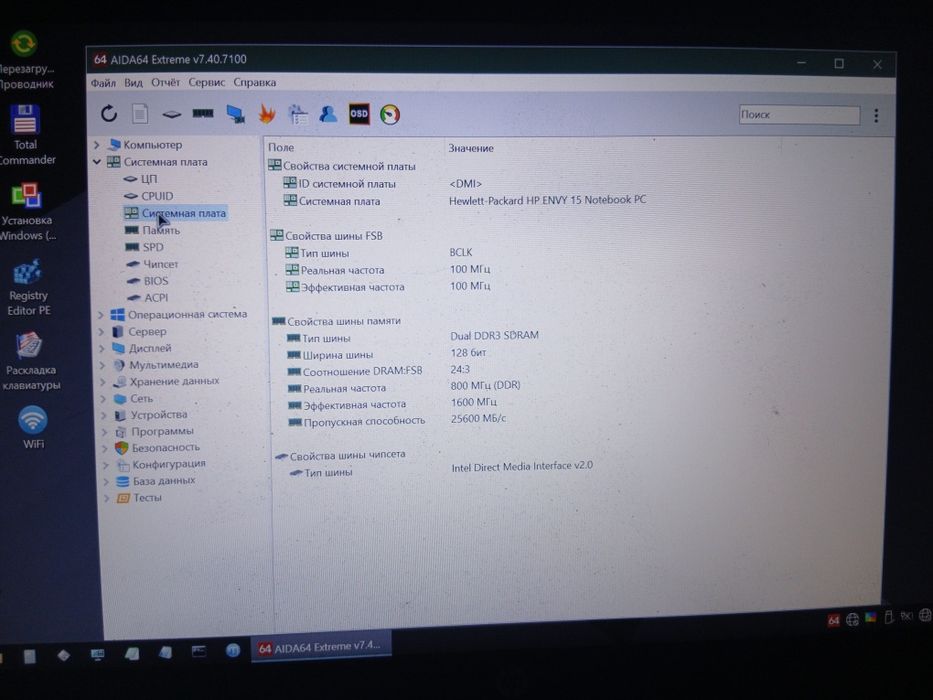Open the Report page icon in toolbar
This screenshot has width=933, height=700.
(140, 113)
